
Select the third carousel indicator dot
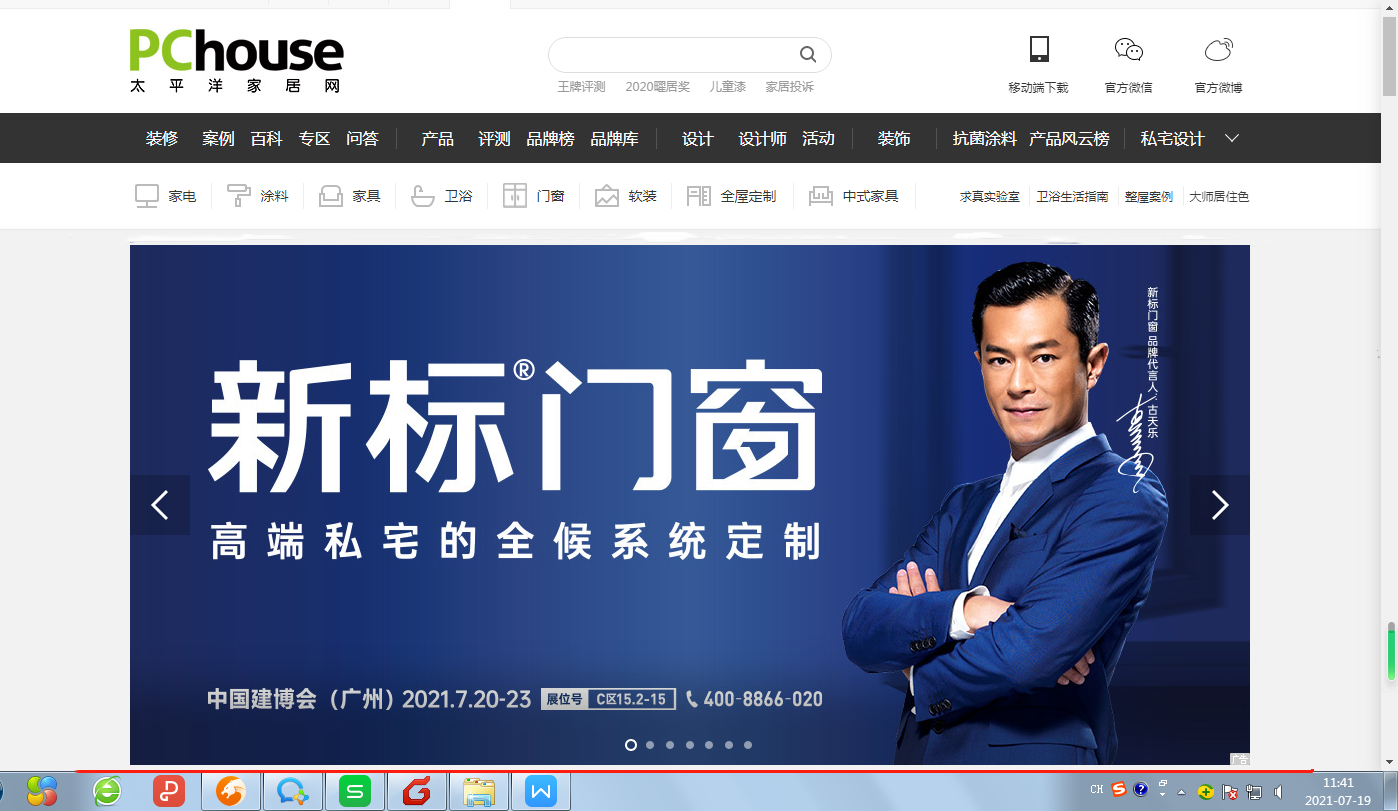point(670,745)
